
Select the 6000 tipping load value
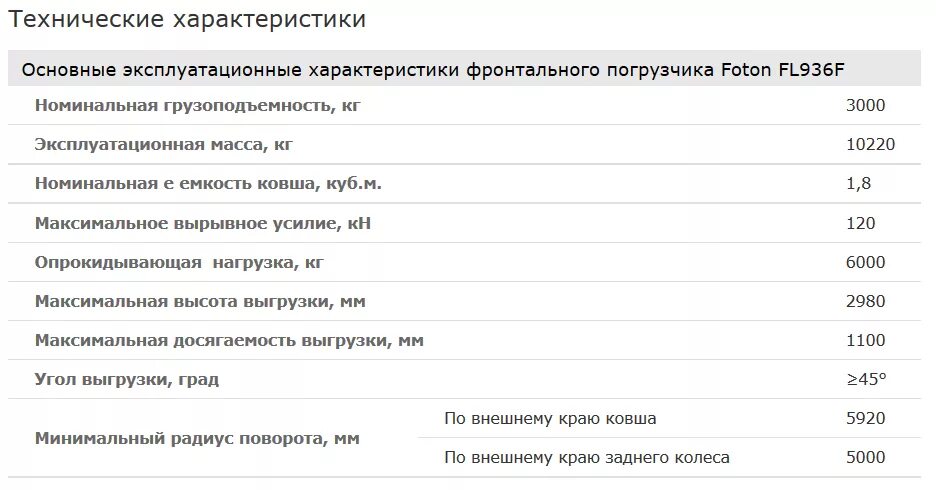[866, 262]
